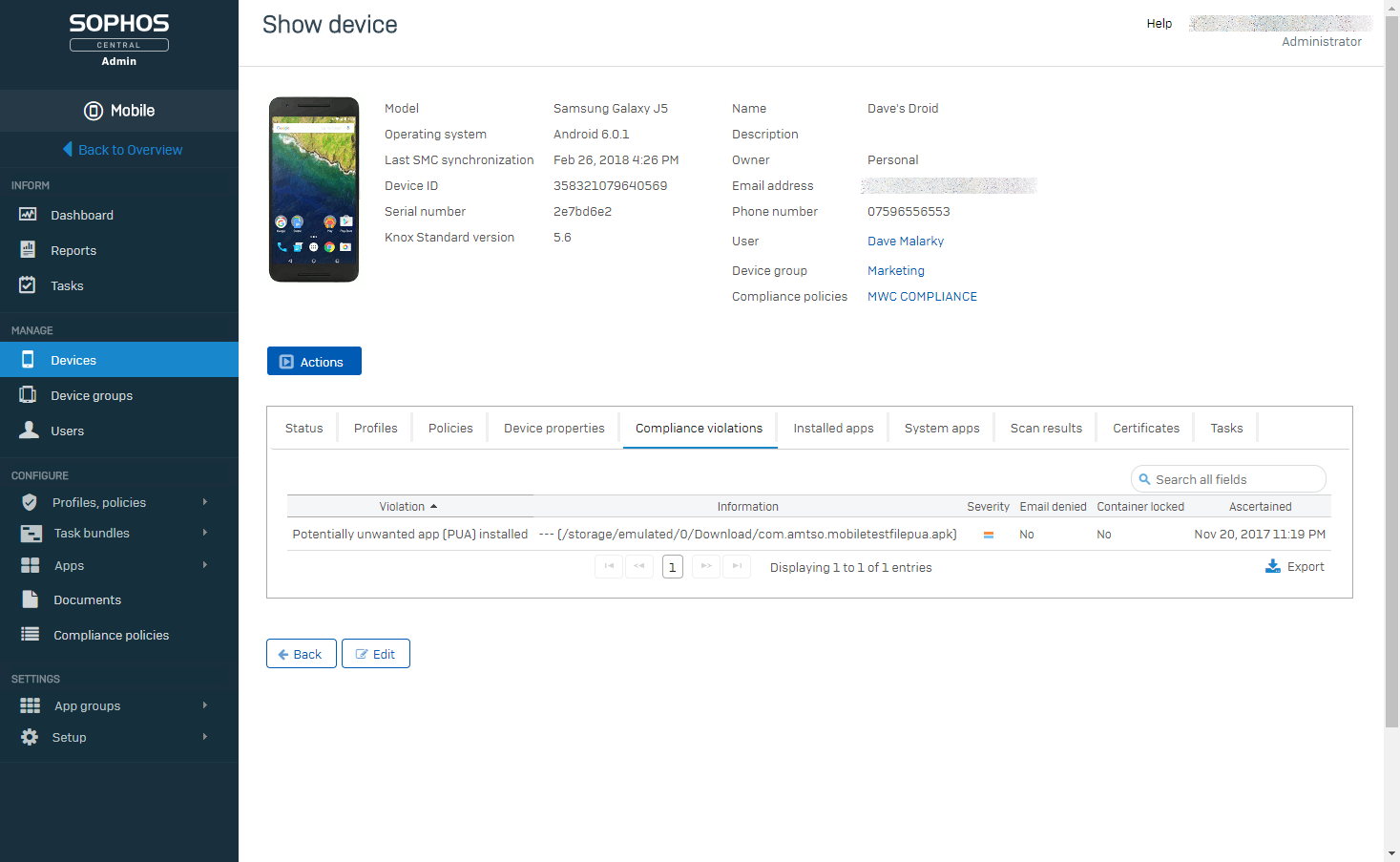Click the Severity column header
Screen dimensions: 1400x862
[x=988, y=506]
